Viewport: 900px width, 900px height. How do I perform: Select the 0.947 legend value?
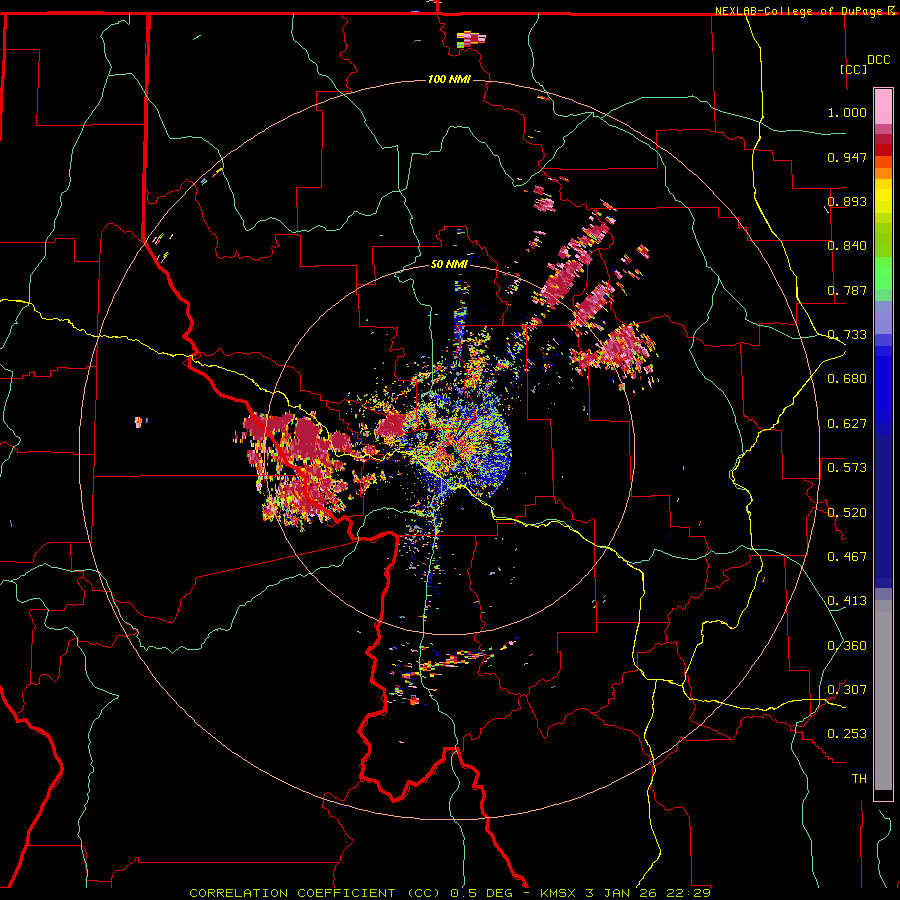(x=847, y=157)
